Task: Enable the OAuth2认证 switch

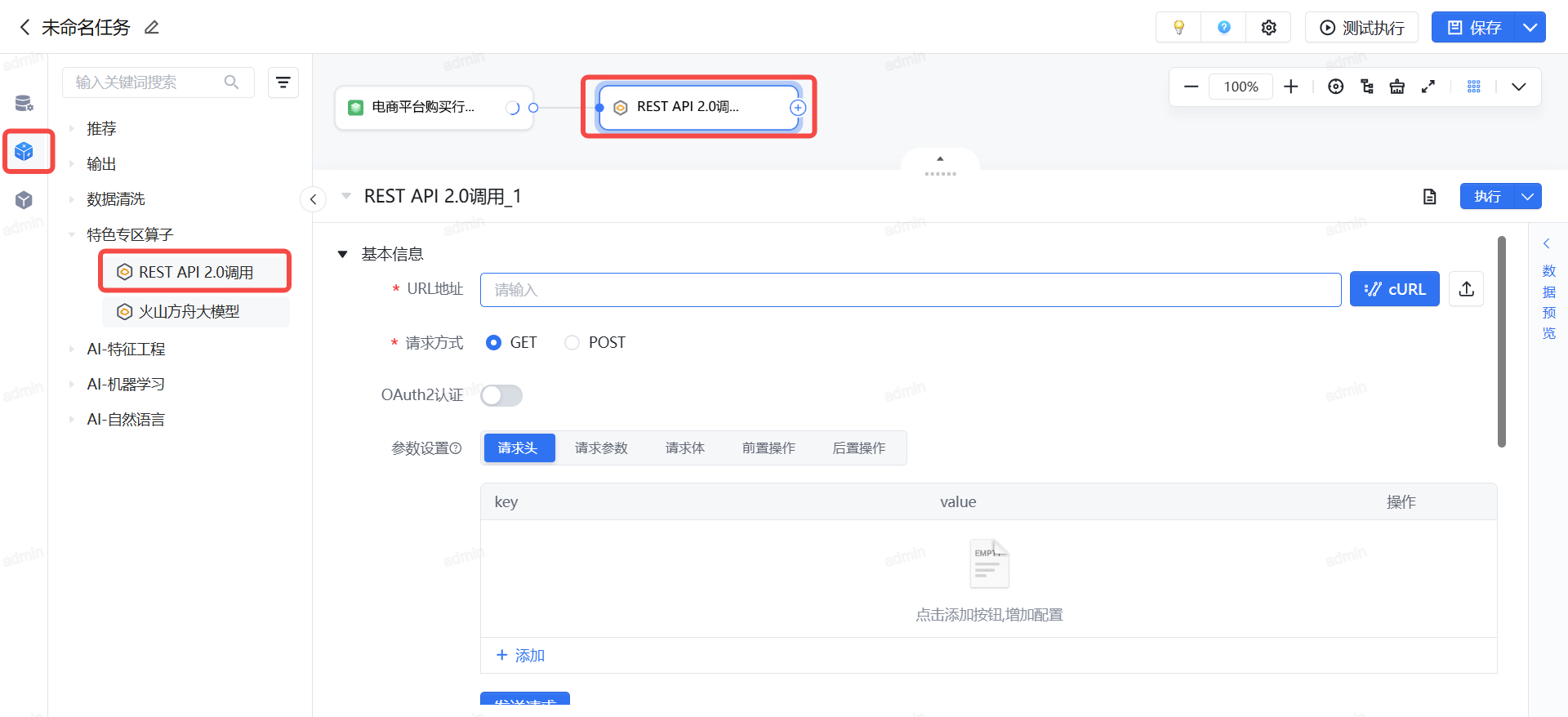Action: [501, 395]
